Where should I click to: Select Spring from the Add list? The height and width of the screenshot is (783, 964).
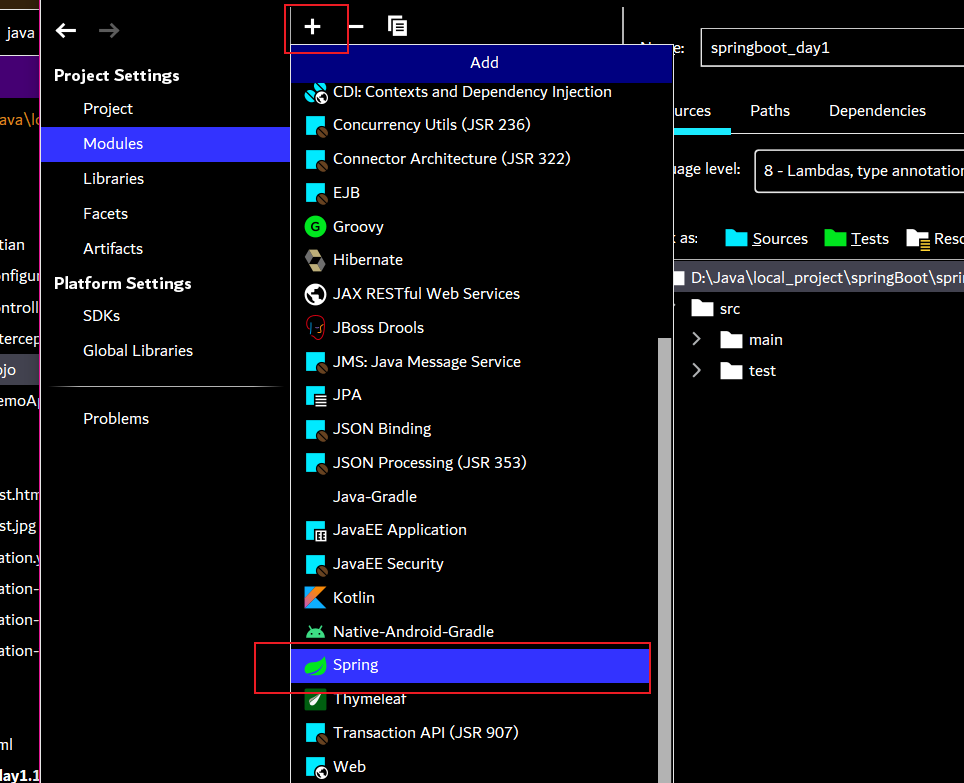click(x=470, y=665)
